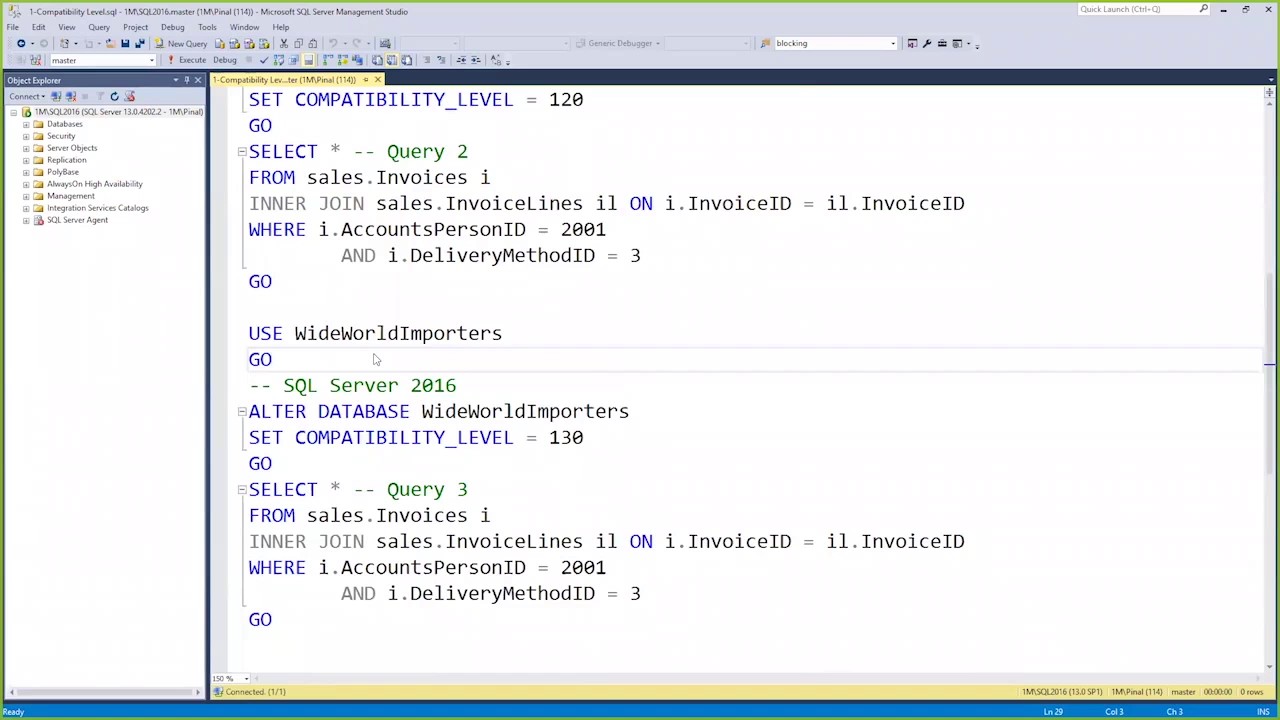The image size is (1280, 720).
Task: Click the Activity Monitor icon in toolbar
Action: (x=385, y=43)
